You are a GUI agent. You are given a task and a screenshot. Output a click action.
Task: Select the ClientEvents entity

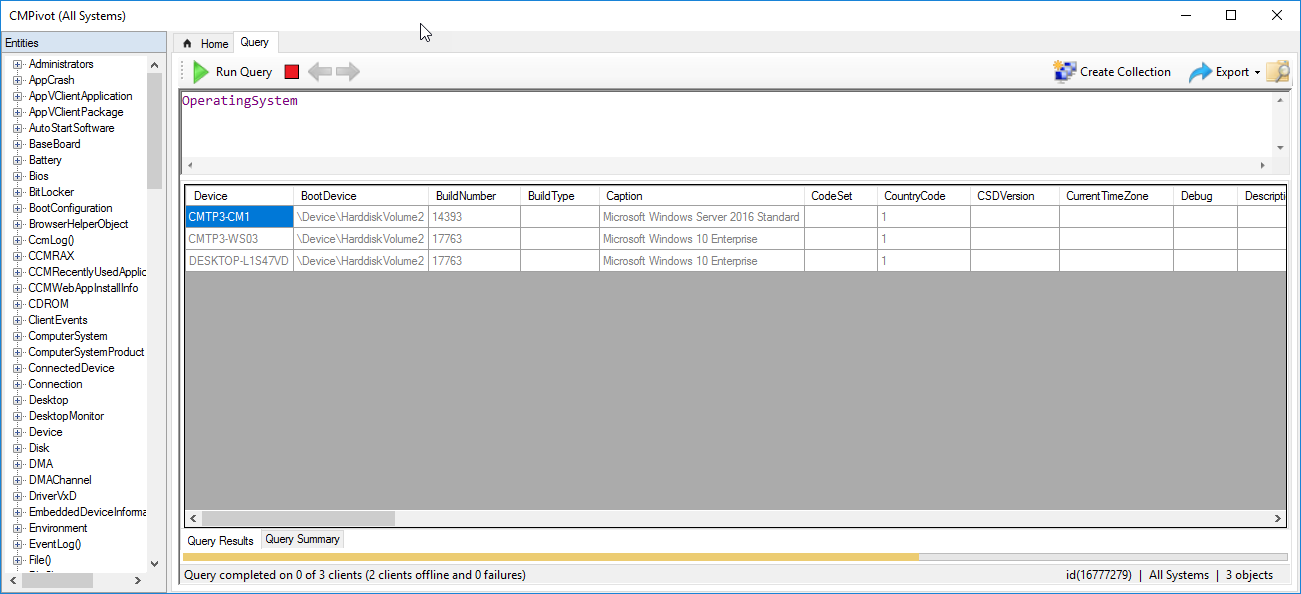tap(58, 320)
